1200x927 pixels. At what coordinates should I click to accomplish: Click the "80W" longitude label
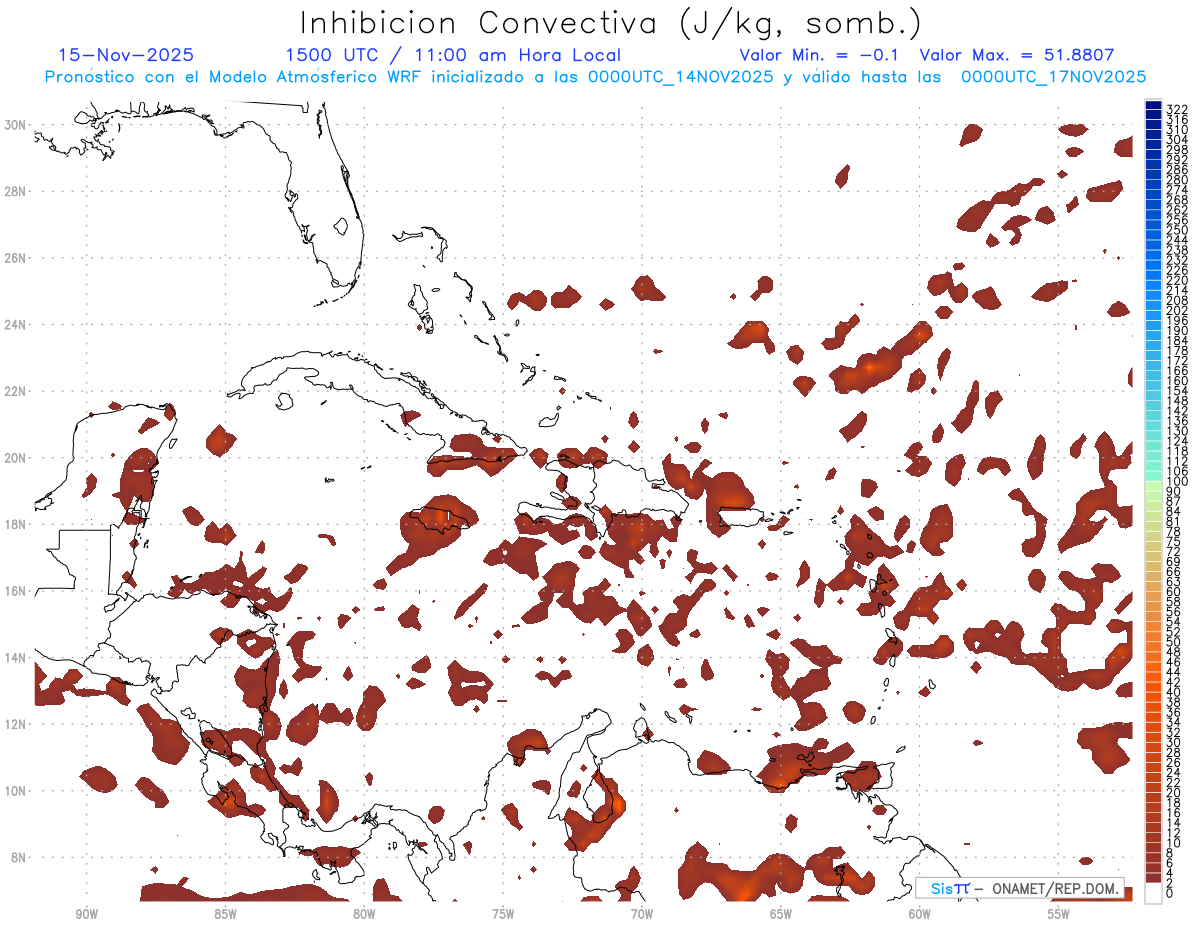[x=364, y=914]
